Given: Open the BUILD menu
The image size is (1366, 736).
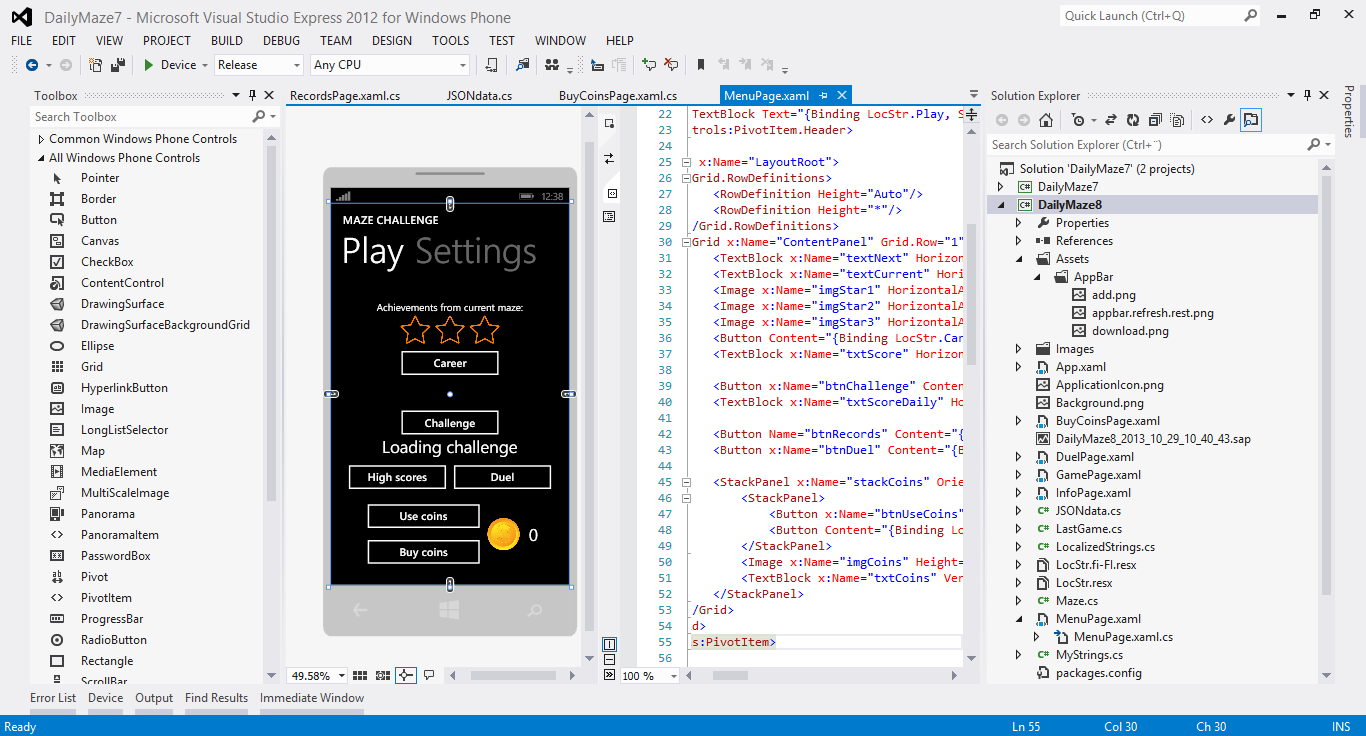Looking at the screenshot, I should tap(227, 41).
